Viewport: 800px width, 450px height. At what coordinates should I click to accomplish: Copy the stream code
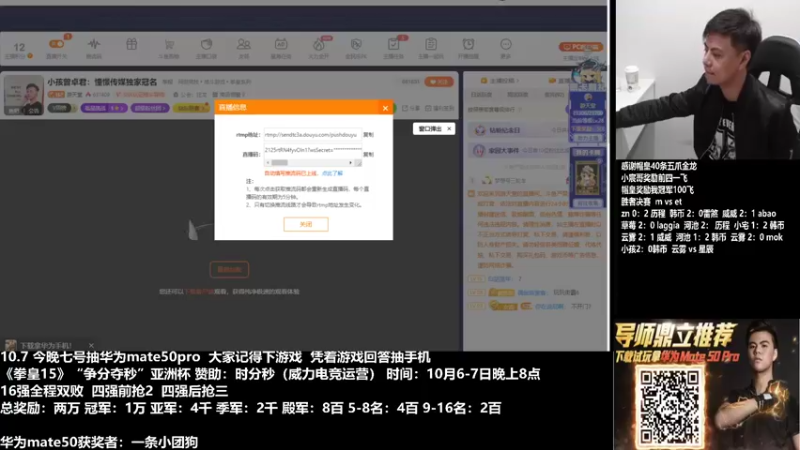tap(368, 154)
